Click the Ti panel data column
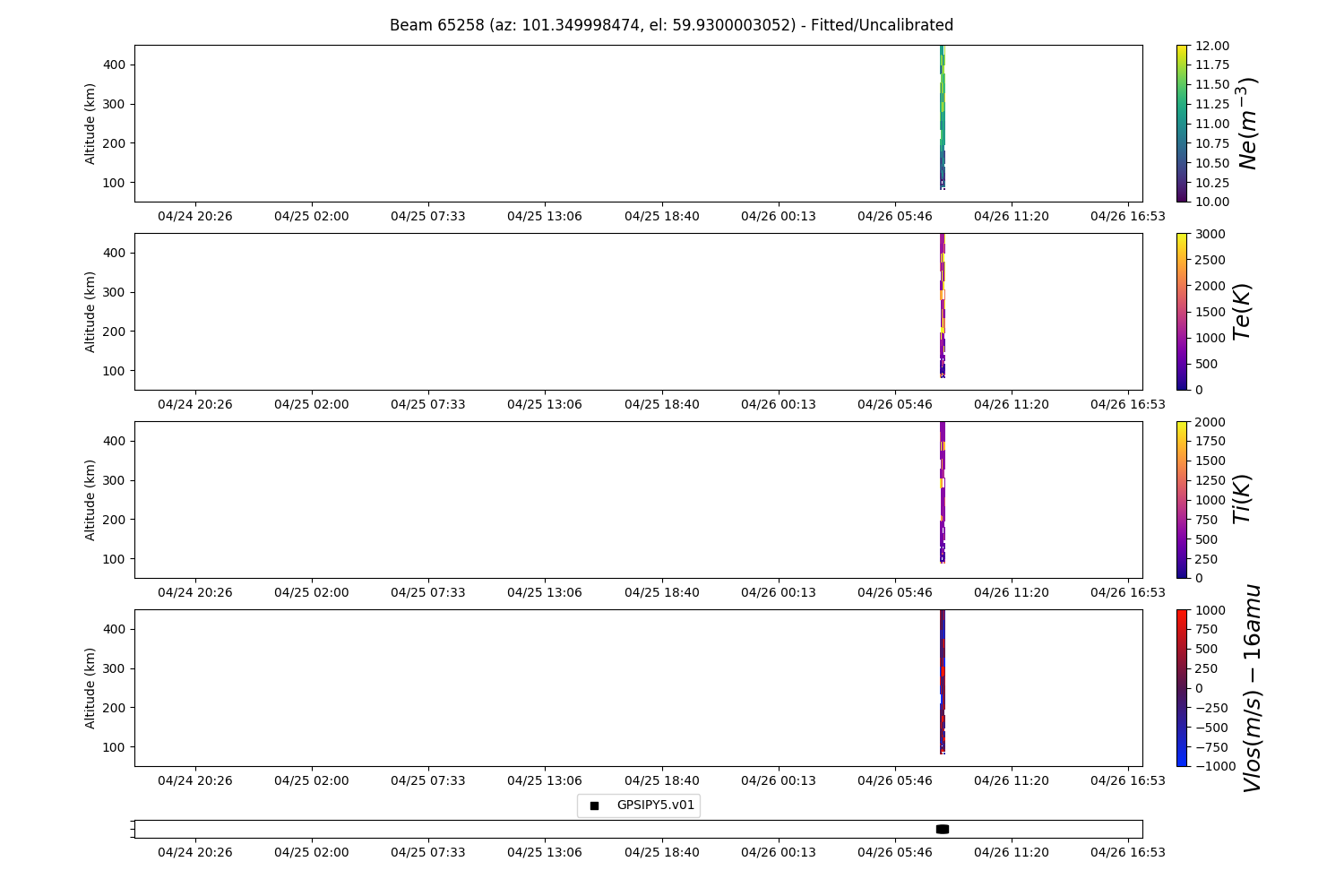 pyautogui.click(x=943, y=492)
